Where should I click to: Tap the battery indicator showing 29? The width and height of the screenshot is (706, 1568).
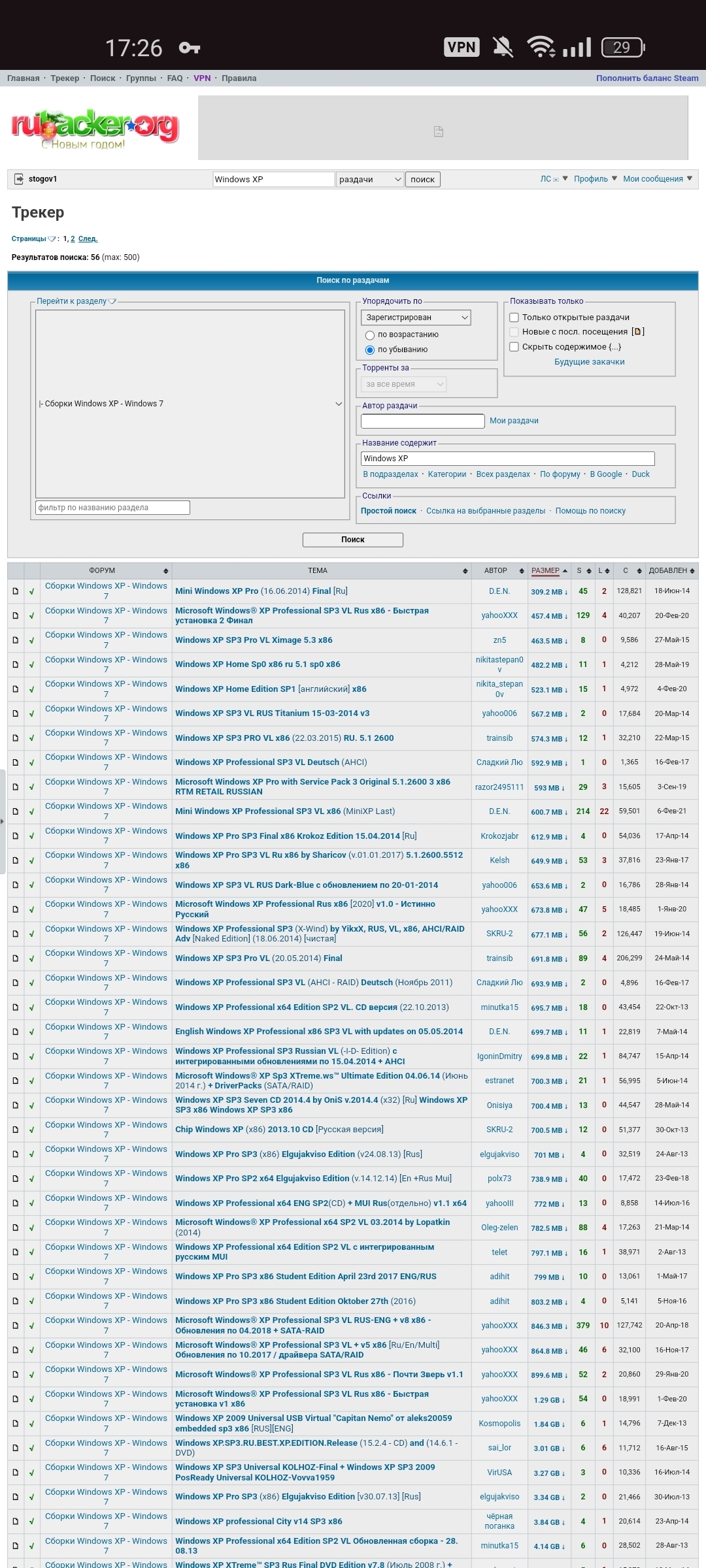point(623,47)
